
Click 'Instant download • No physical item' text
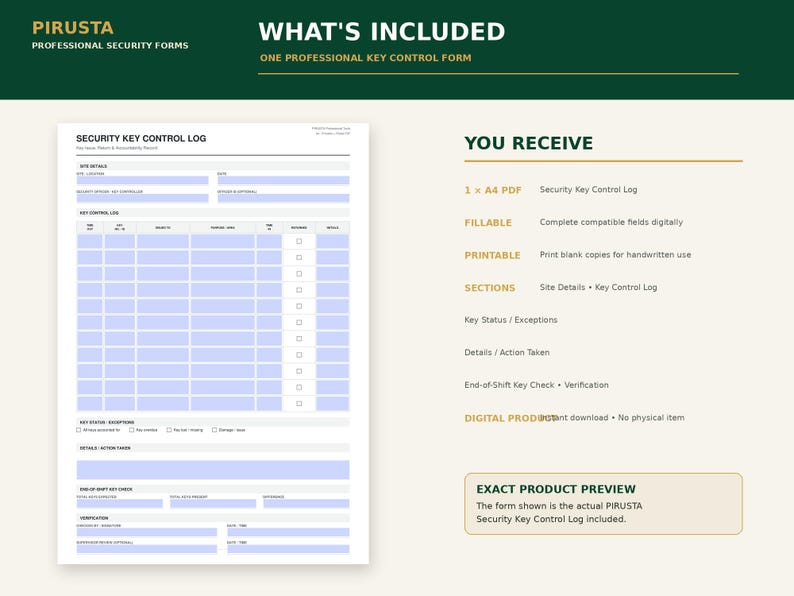[612, 418]
